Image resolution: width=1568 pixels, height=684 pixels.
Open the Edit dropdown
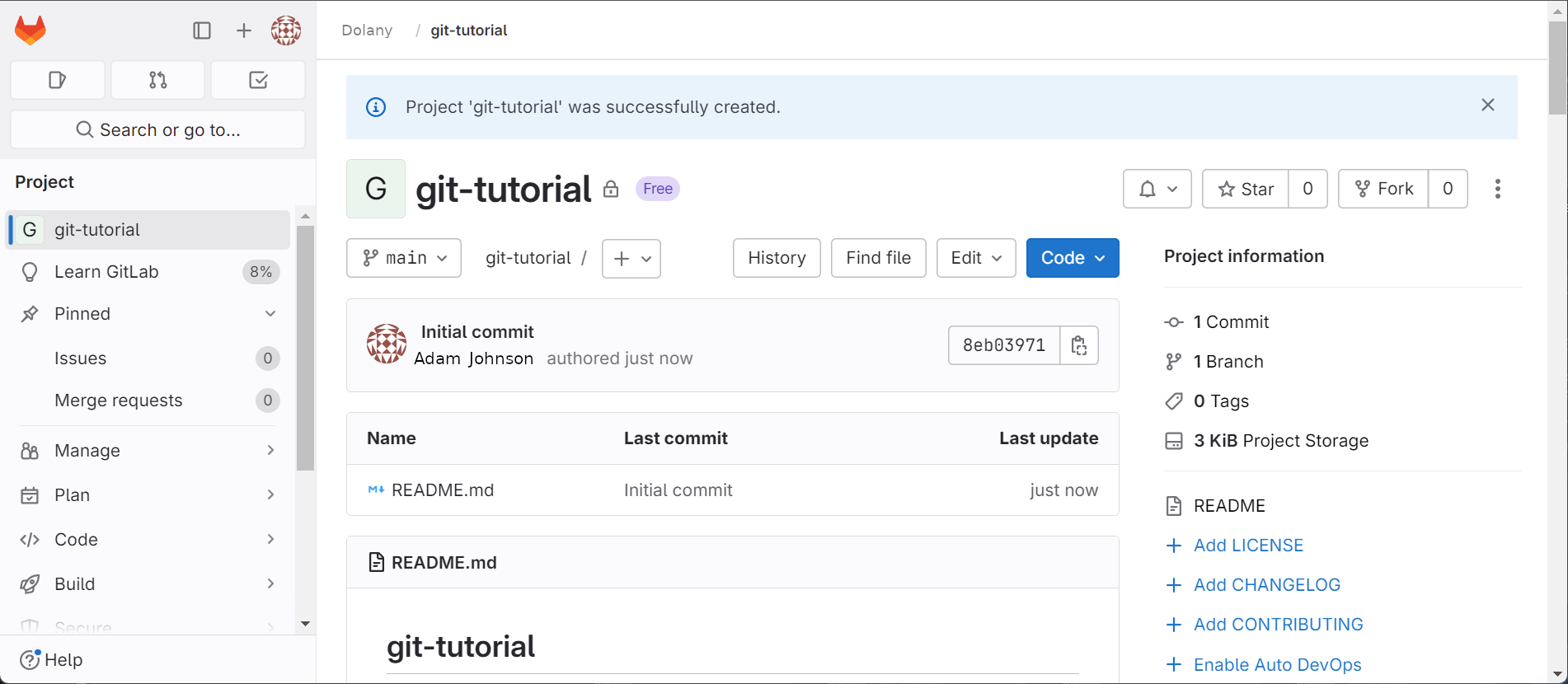point(976,258)
